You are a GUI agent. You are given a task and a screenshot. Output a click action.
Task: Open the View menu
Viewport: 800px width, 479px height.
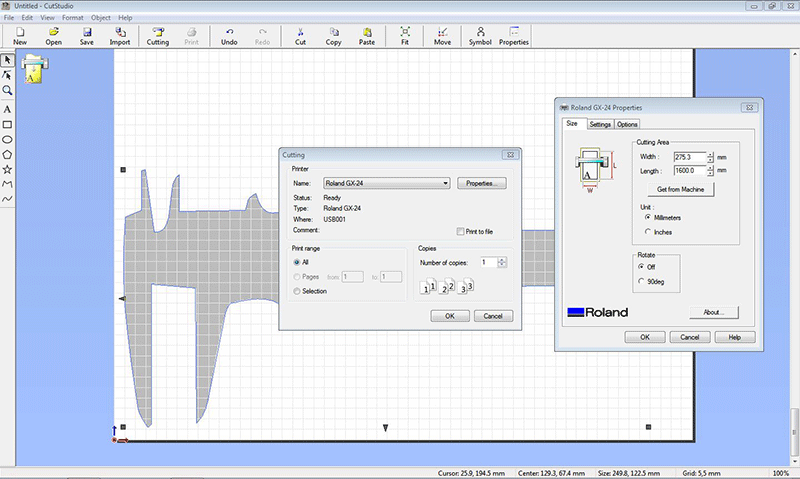click(x=47, y=17)
